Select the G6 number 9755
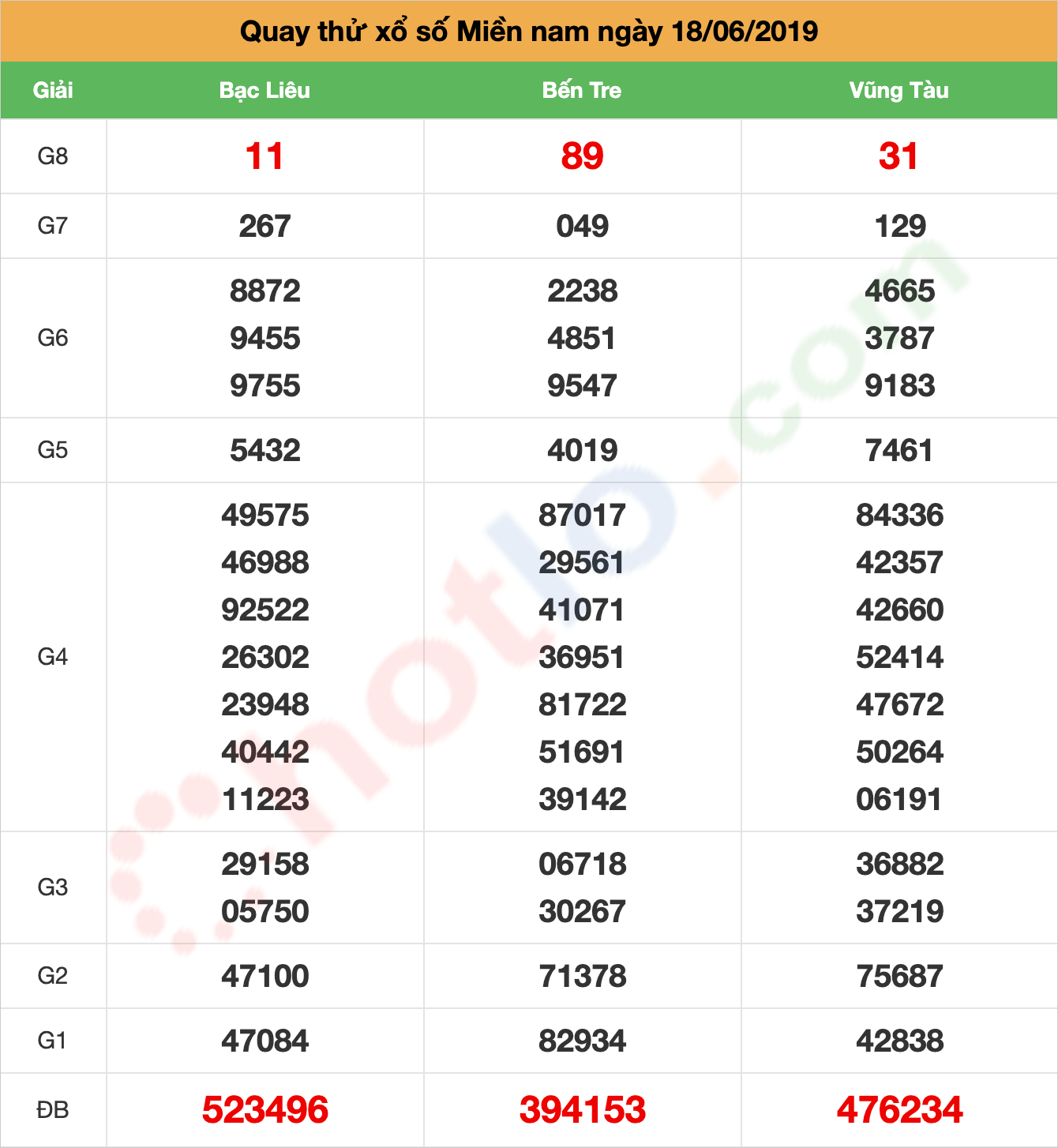Viewport: 1058px width, 1148px height. click(264, 386)
